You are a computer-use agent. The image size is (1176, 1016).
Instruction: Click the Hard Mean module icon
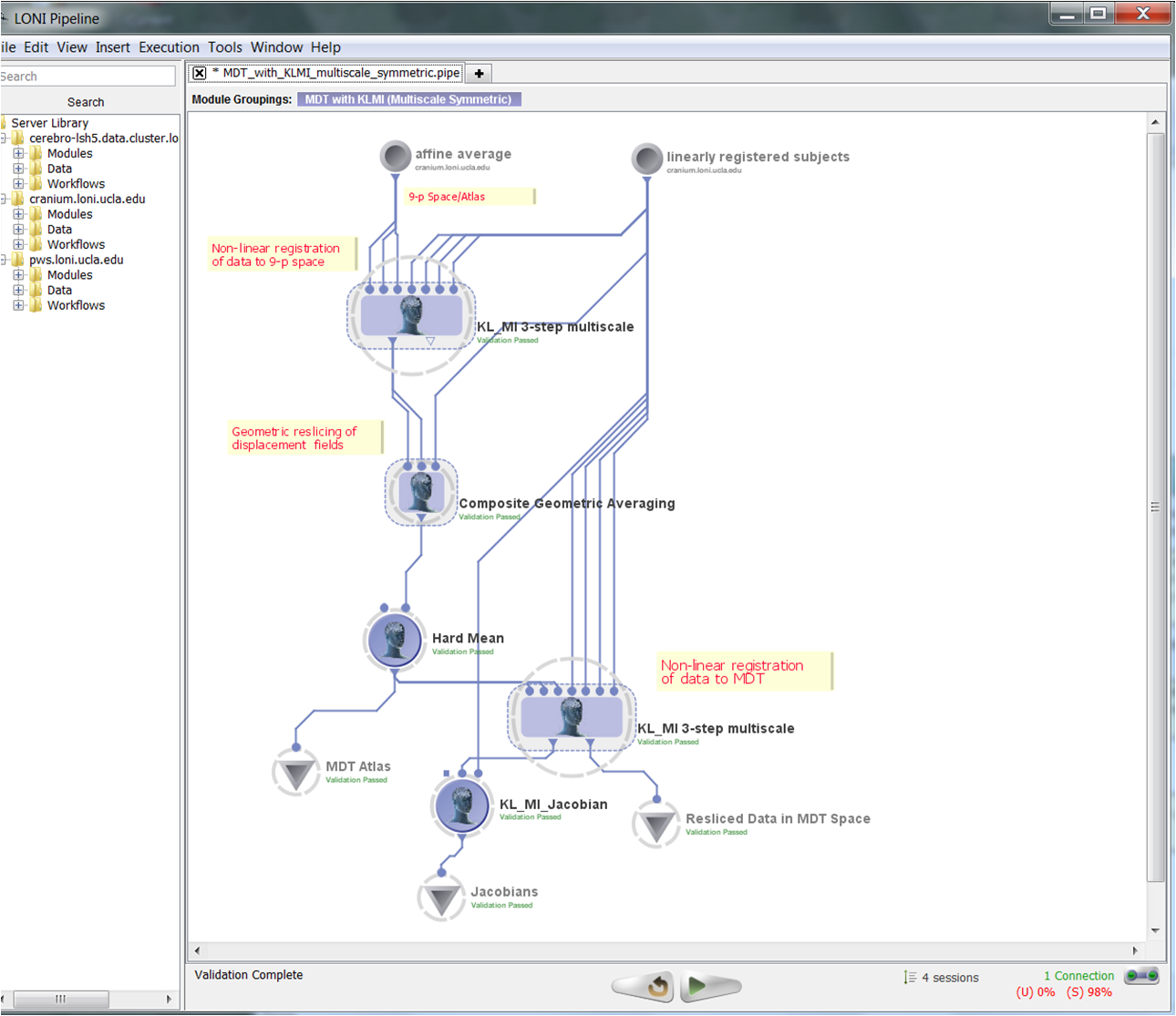(395, 640)
